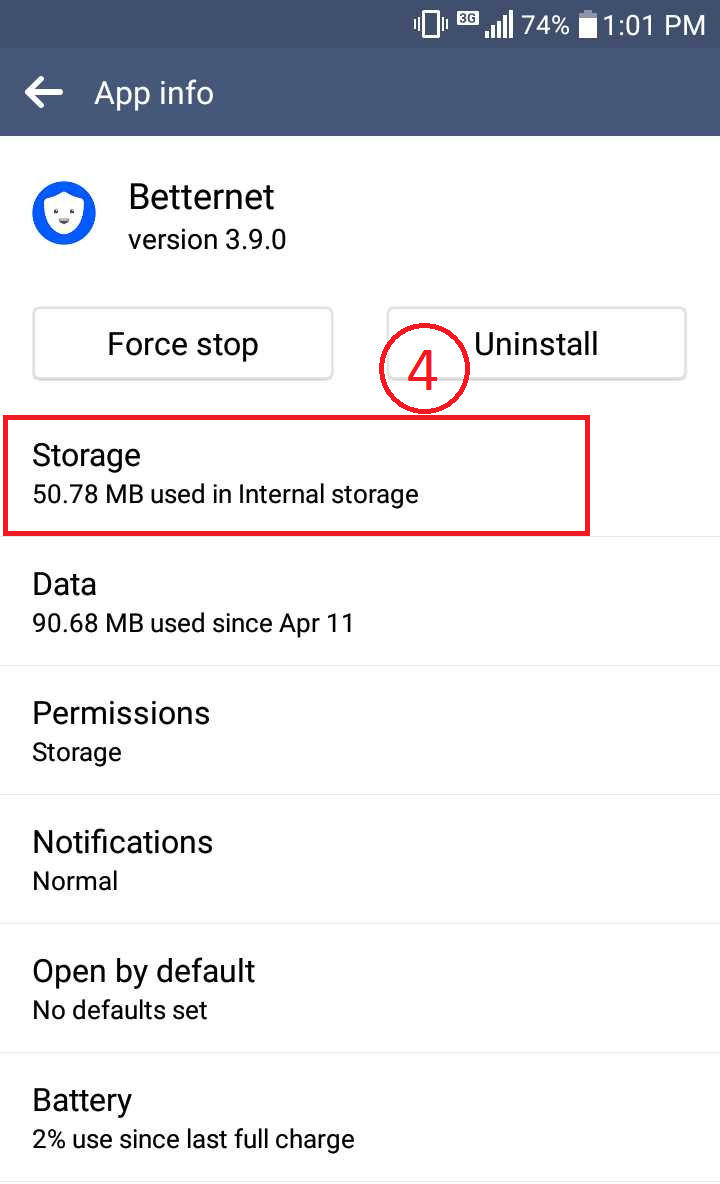This screenshot has height=1184, width=720.
Task: Tap the red circled number 4 marker
Action: point(424,368)
